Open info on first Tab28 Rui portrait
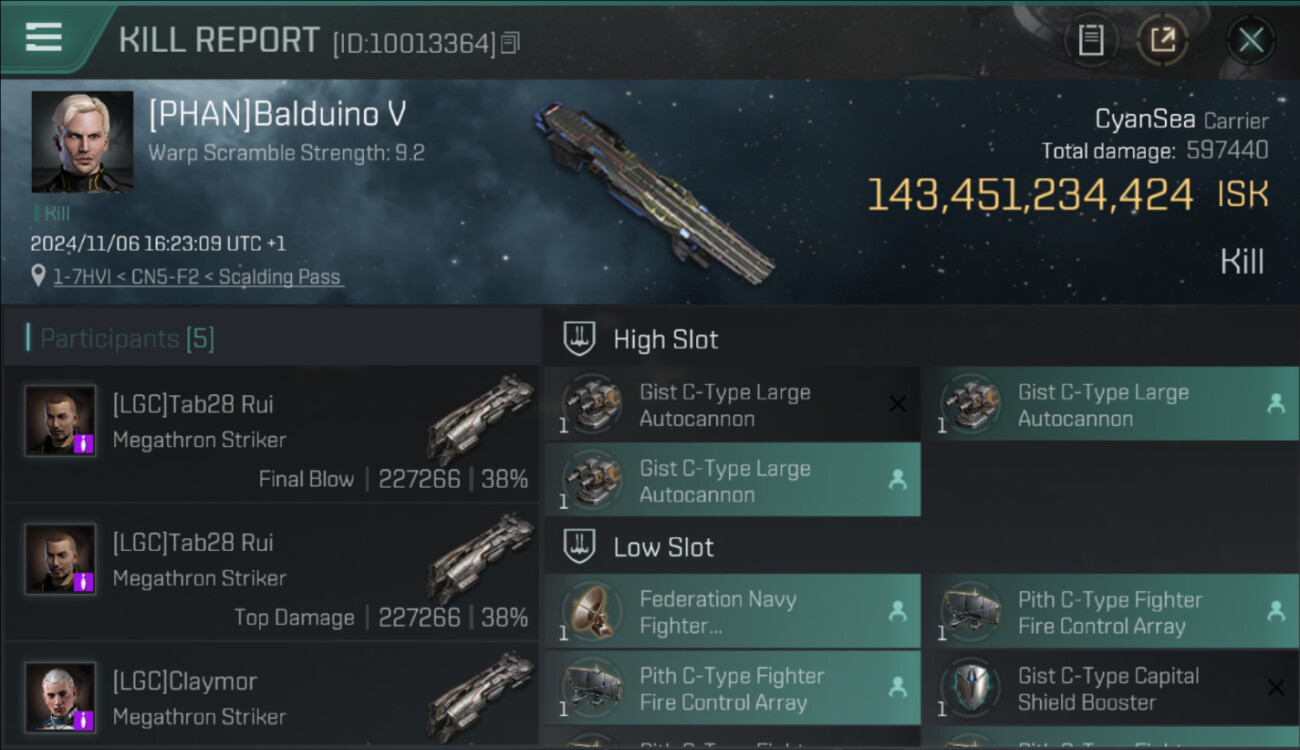 click(60, 421)
